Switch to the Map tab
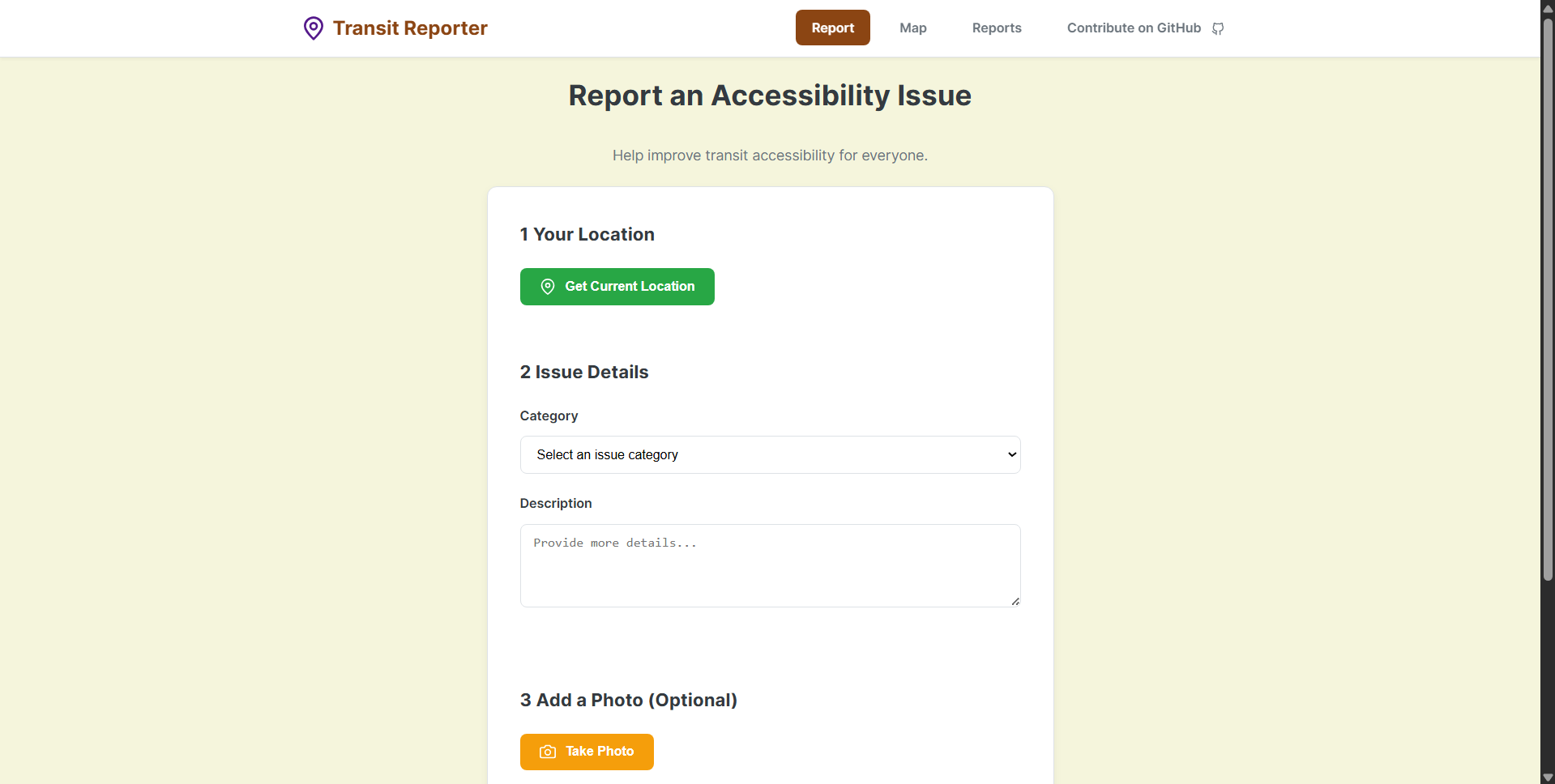This screenshot has height=784, width=1555. pyautogui.click(x=912, y=28)
